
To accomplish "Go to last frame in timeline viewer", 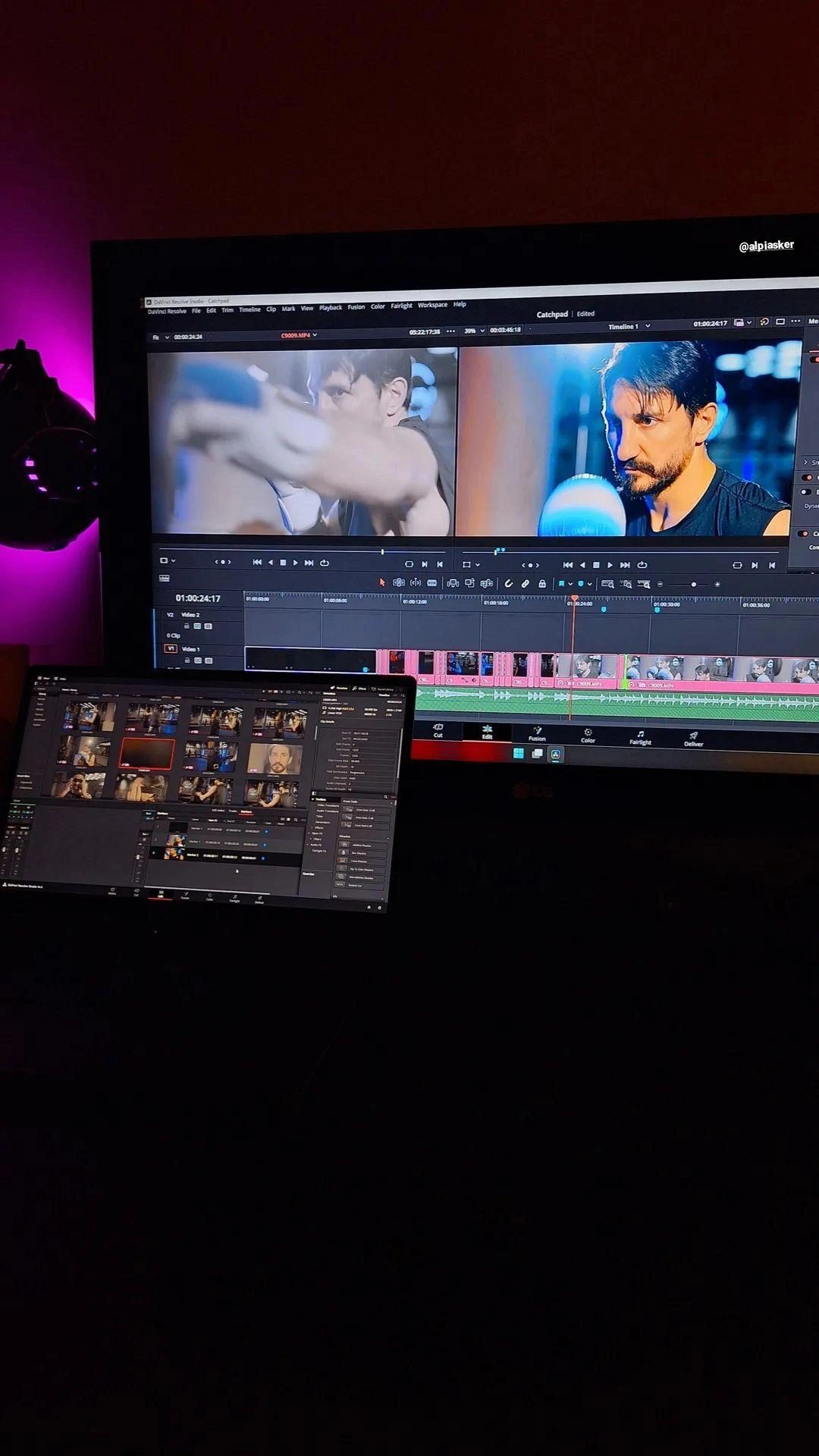I will click(x=625, y=565).
